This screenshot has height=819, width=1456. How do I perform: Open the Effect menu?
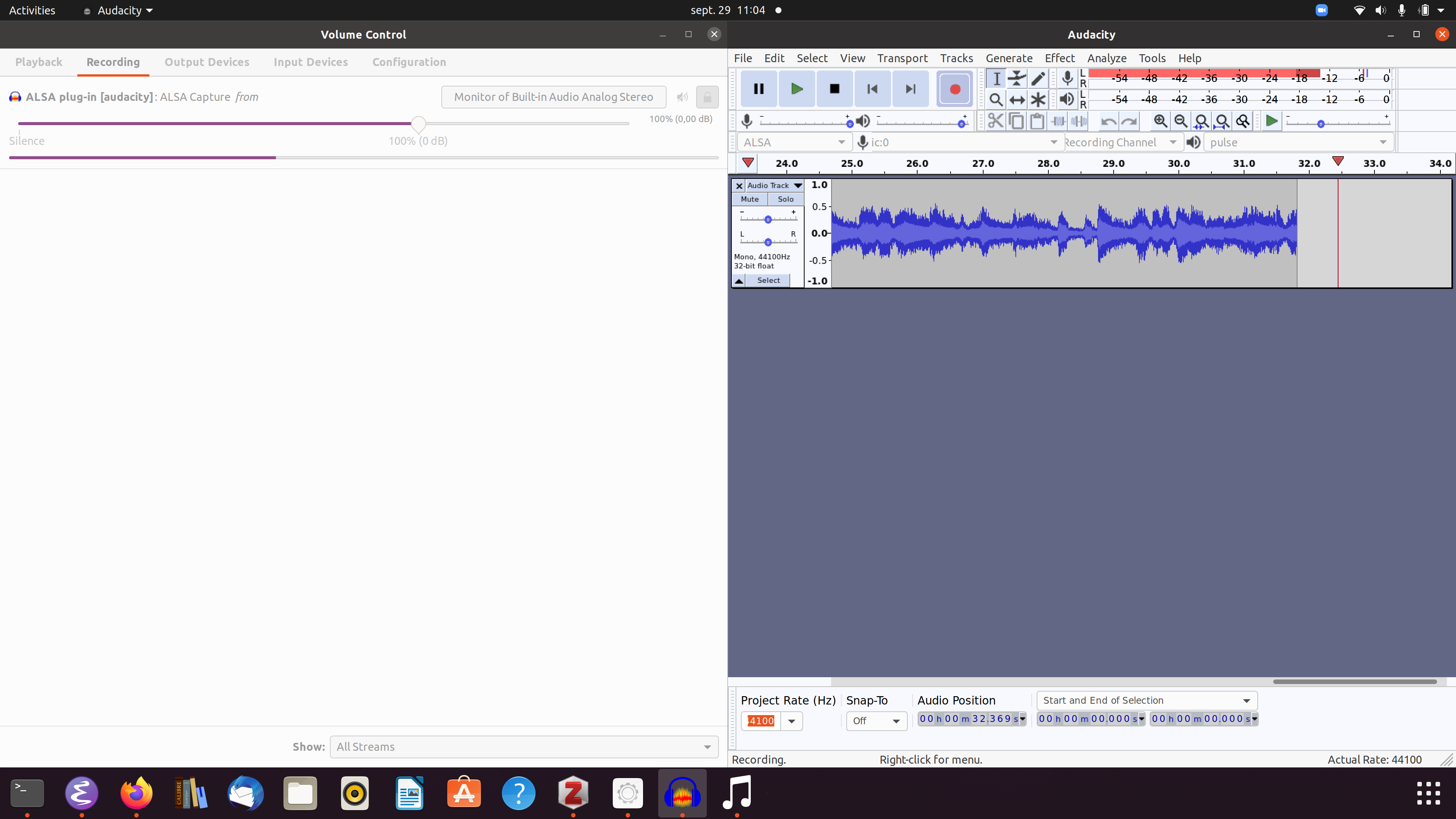tap(1059, 58)
